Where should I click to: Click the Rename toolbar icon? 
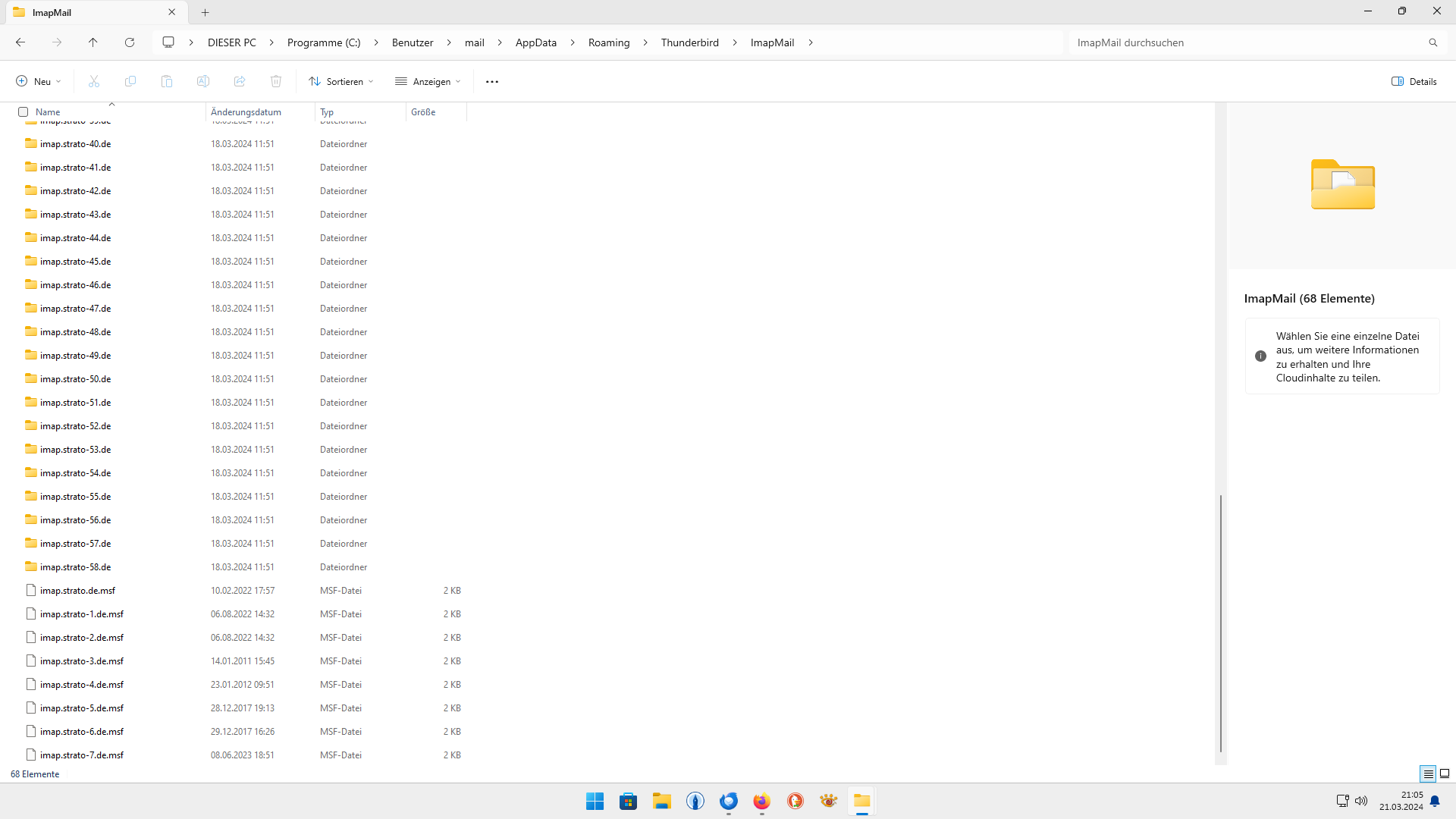[x=203, y=81]
